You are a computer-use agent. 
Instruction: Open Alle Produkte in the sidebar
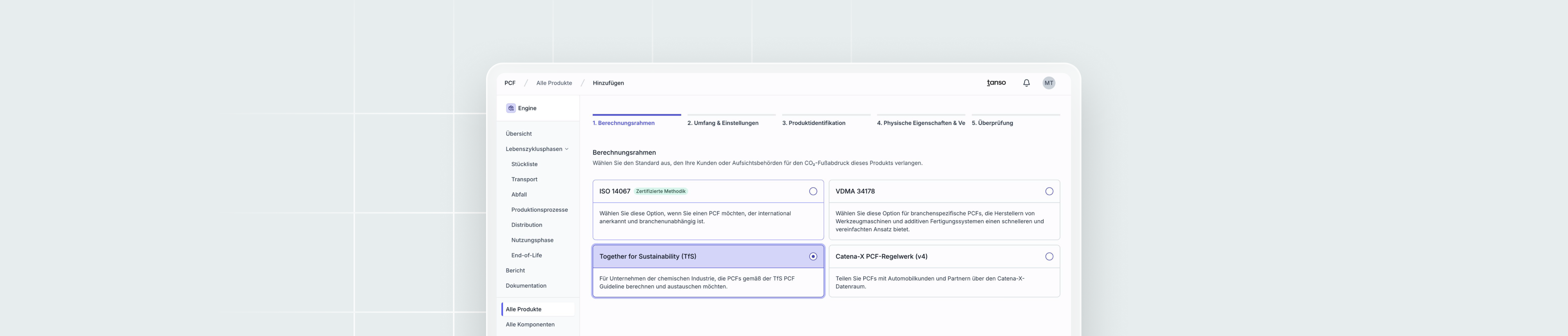click(538, 309)
